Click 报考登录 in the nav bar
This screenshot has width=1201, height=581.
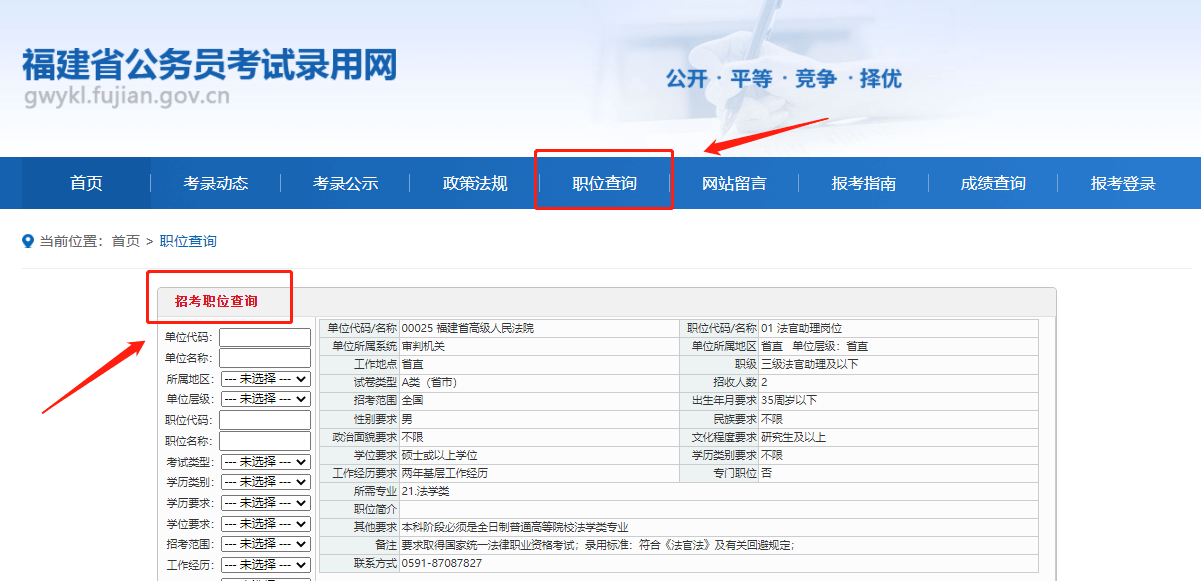[x=1123, y=184]
